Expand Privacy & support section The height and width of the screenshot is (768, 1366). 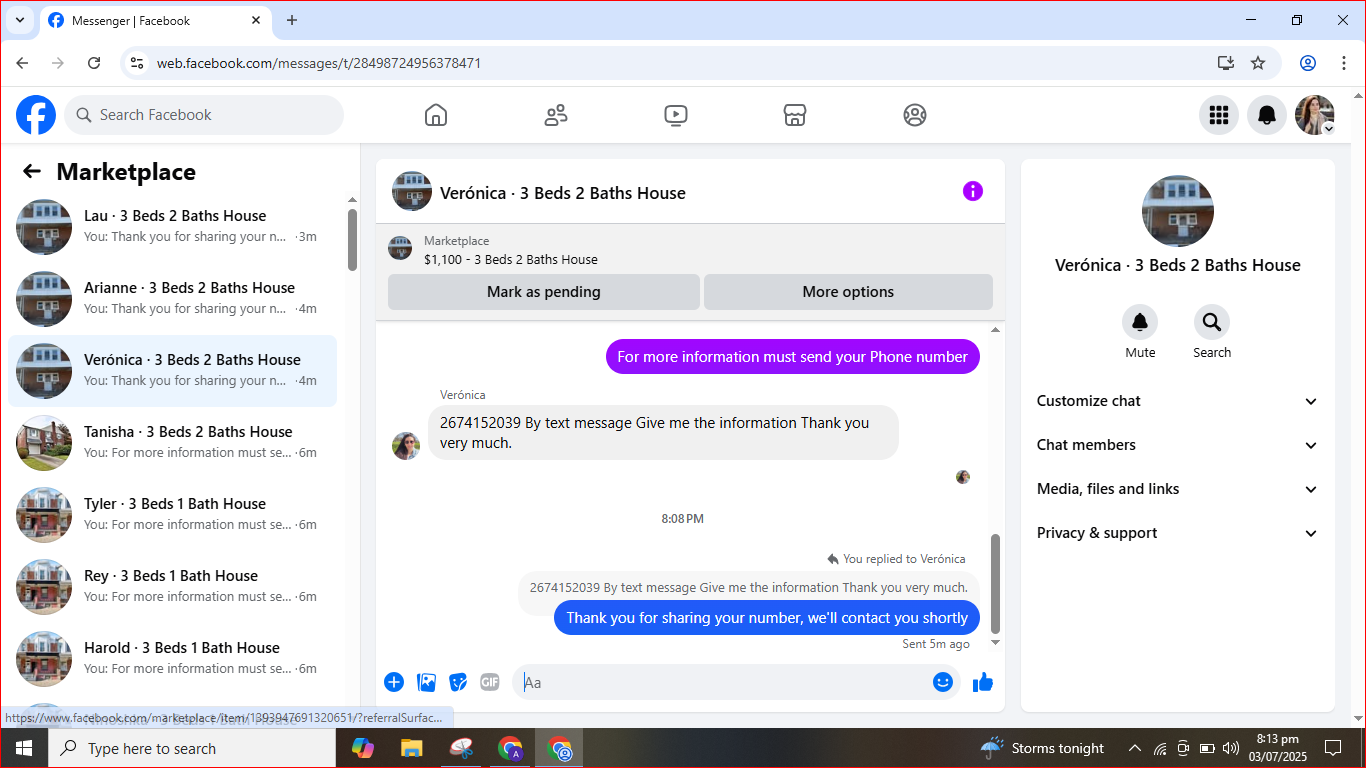tap(1178, 533)
